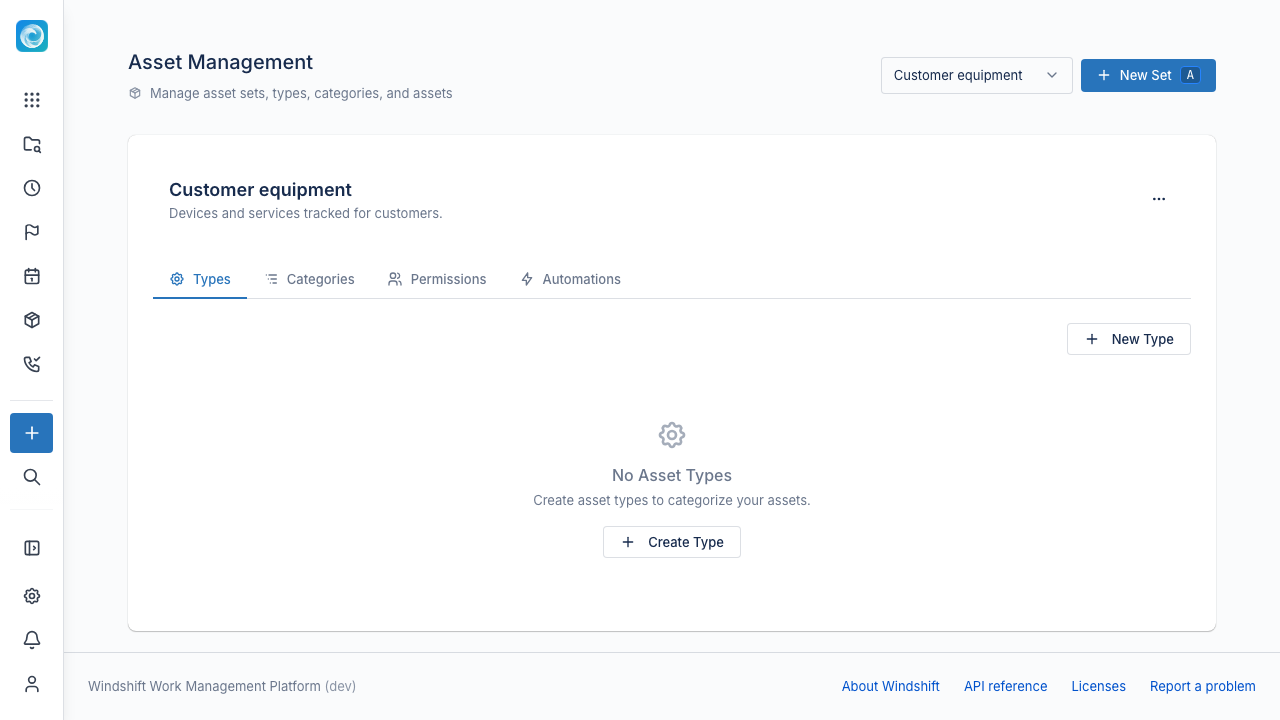1280x720 pixels.
Task: Open settings gear in the sidebar
Action: (x=32, y=596)
